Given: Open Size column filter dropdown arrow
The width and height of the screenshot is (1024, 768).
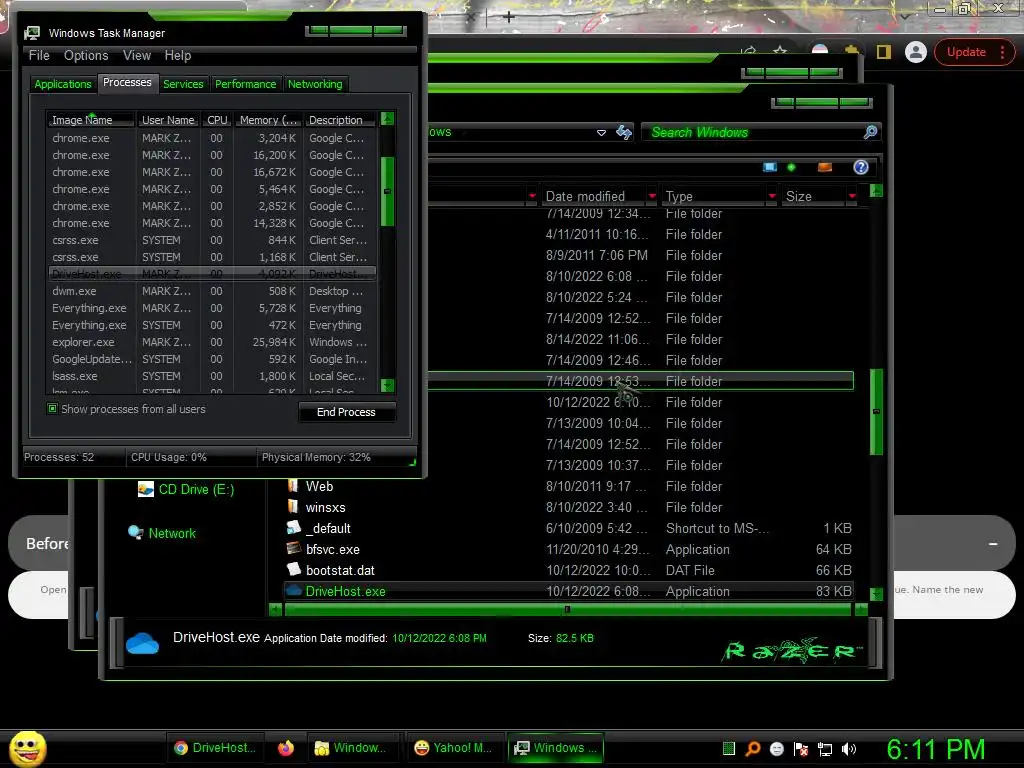Looking at the screenshot, I should [852, 196].
